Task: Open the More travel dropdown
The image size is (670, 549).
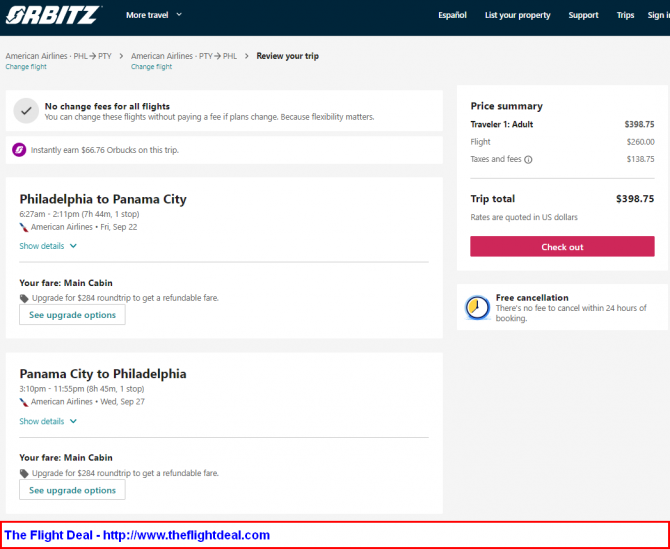Action: coord(154,15)
